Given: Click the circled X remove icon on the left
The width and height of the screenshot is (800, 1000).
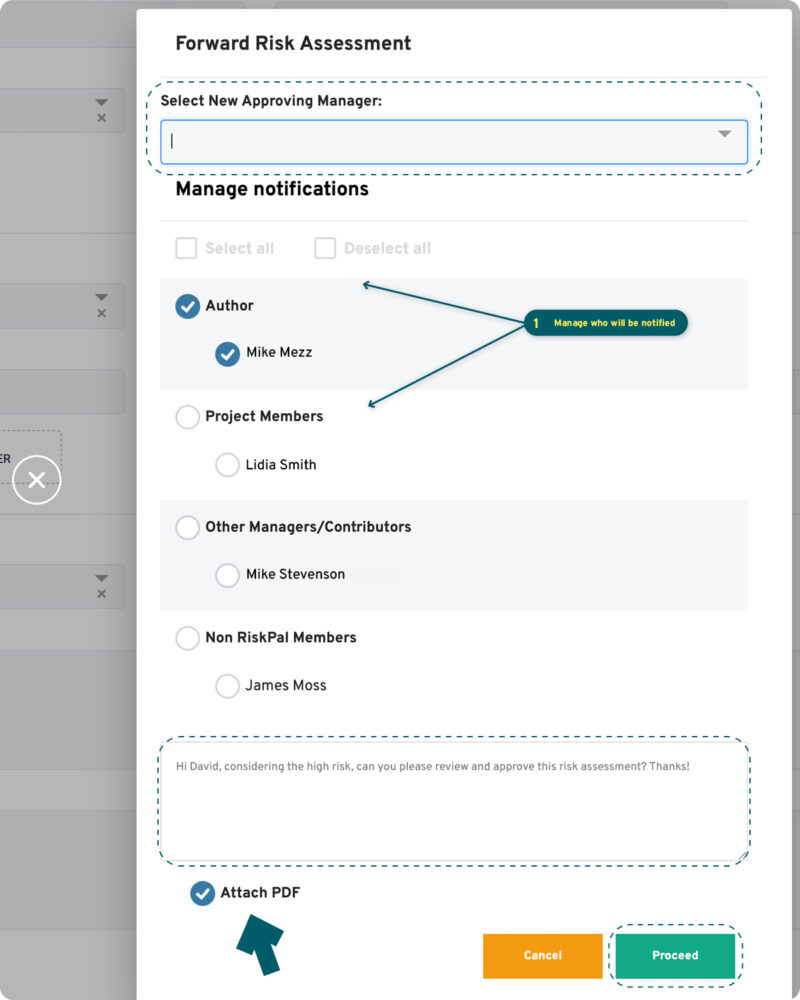Looking at the screenshot, I should (36, 480).
